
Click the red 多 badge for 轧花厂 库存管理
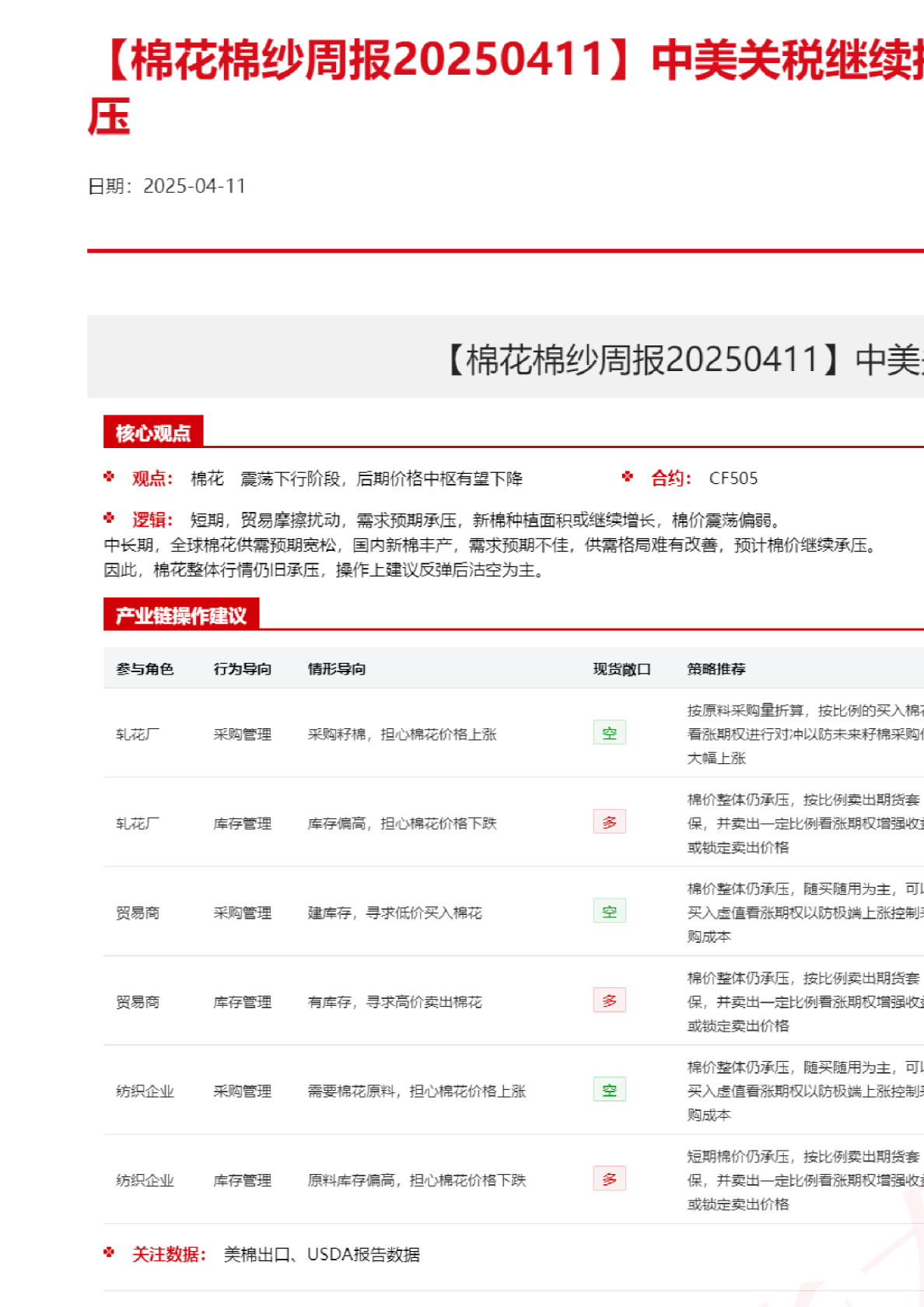[x=609, y=822]
